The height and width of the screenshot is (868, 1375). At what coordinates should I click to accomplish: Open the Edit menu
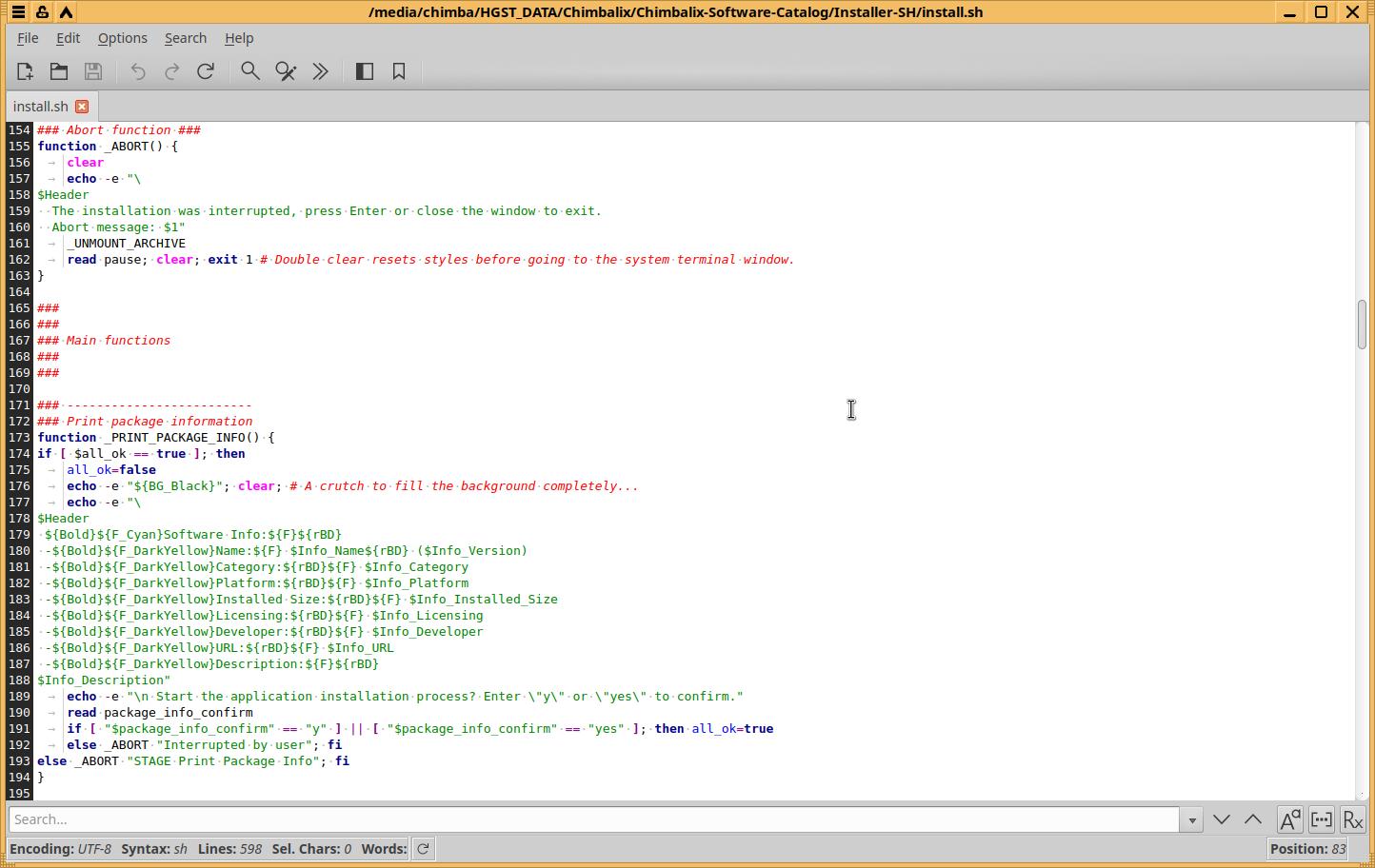pyautogui.click(x=68, y=38)
